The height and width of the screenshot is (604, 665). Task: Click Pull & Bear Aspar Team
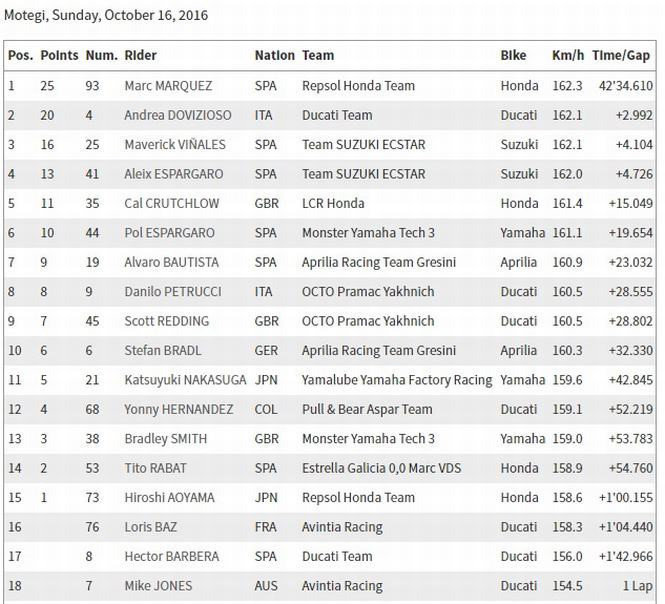click(367, 410)
